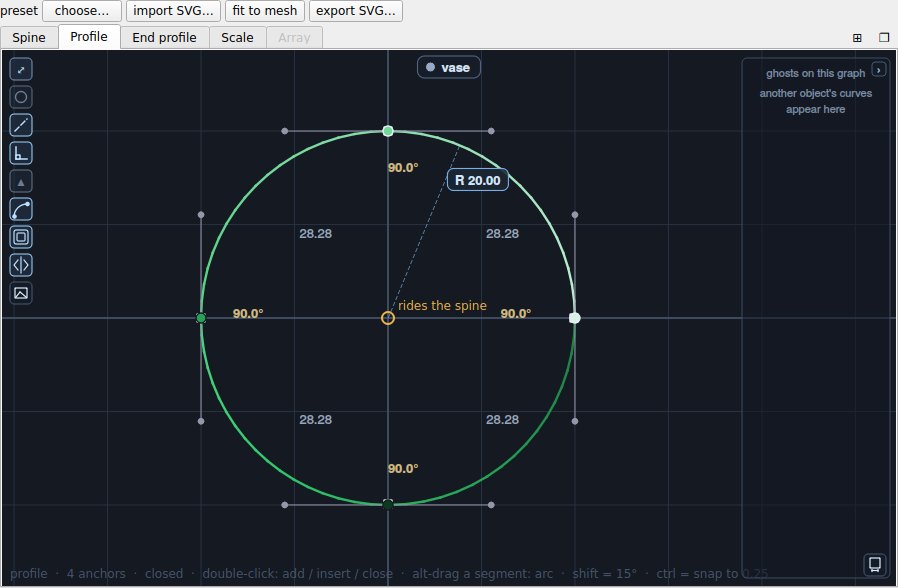Click the lower-right 28.28 segment length
The width and height of the screenshot is (898, 588).
(502, 420)
